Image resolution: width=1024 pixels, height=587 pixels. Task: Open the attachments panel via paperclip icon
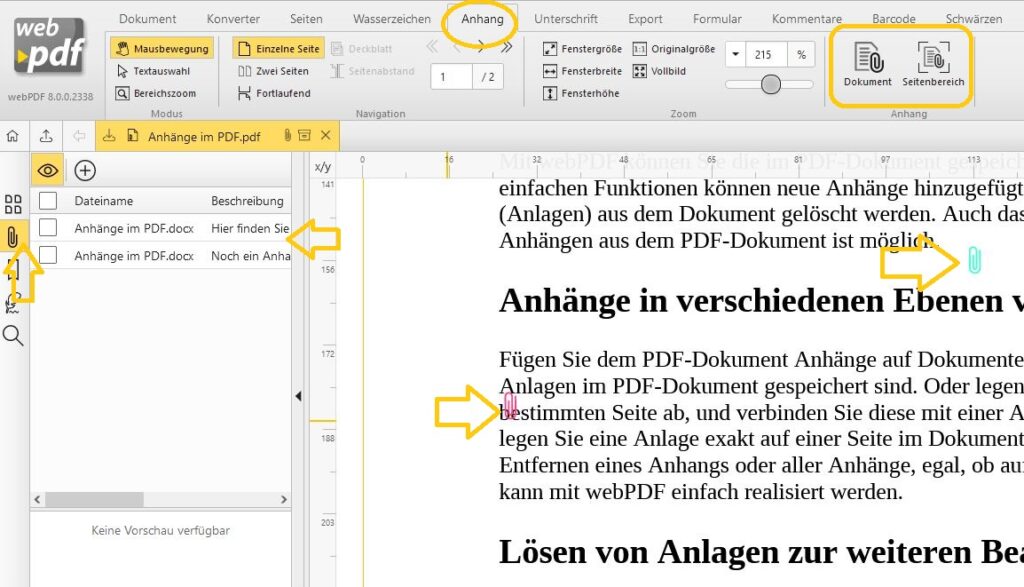coord(13,237)
